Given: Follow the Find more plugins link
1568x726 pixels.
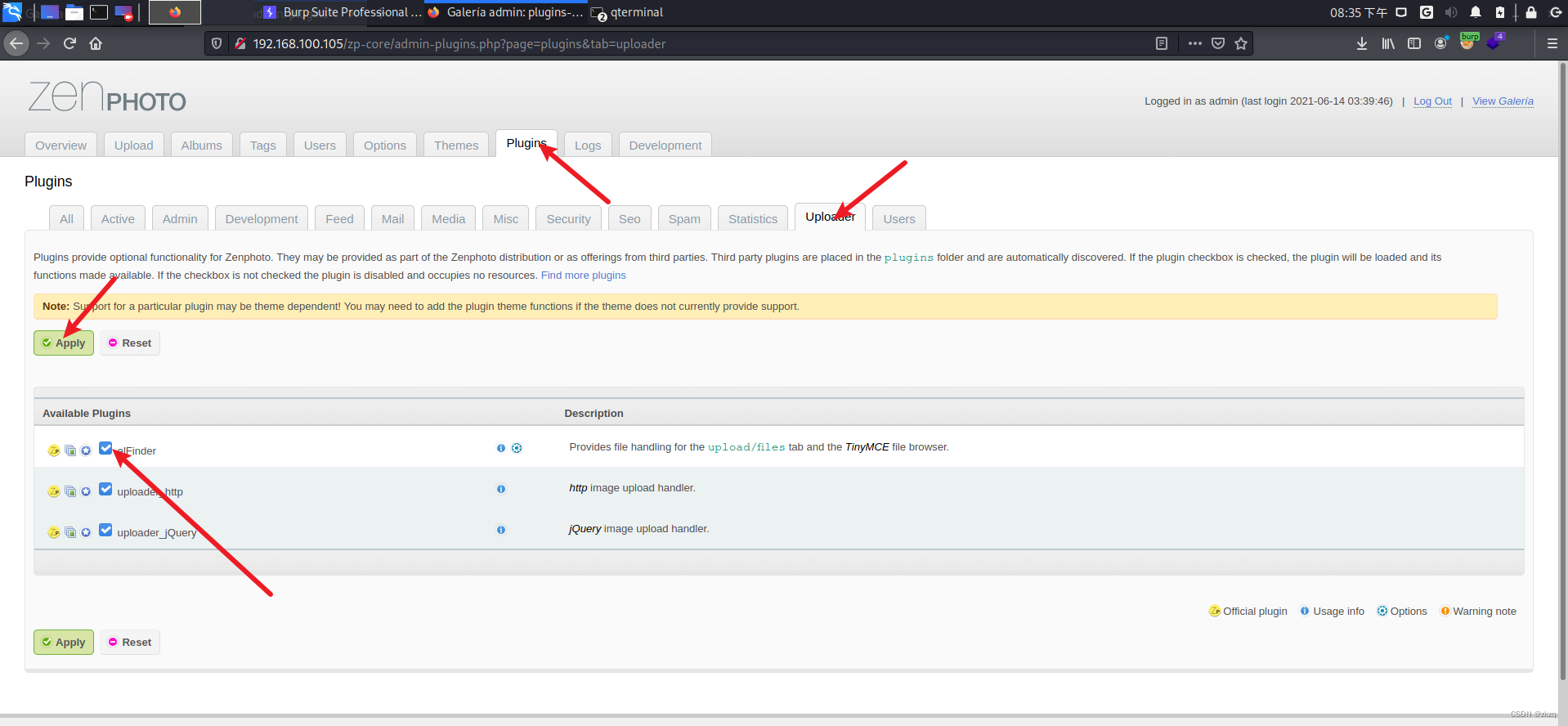Looking at the screenshot, I should 584,276.
